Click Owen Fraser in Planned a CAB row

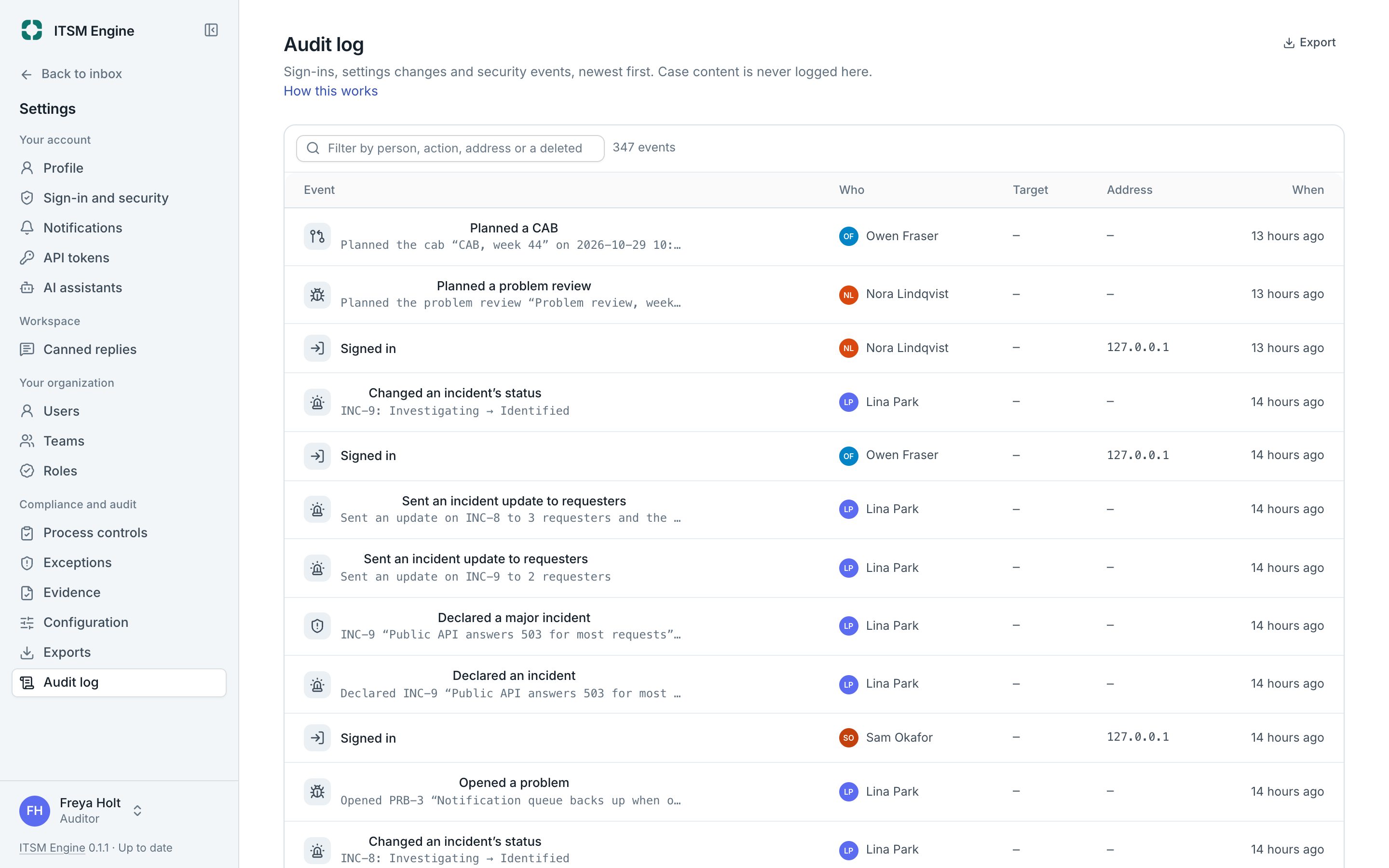click(902, 236)
